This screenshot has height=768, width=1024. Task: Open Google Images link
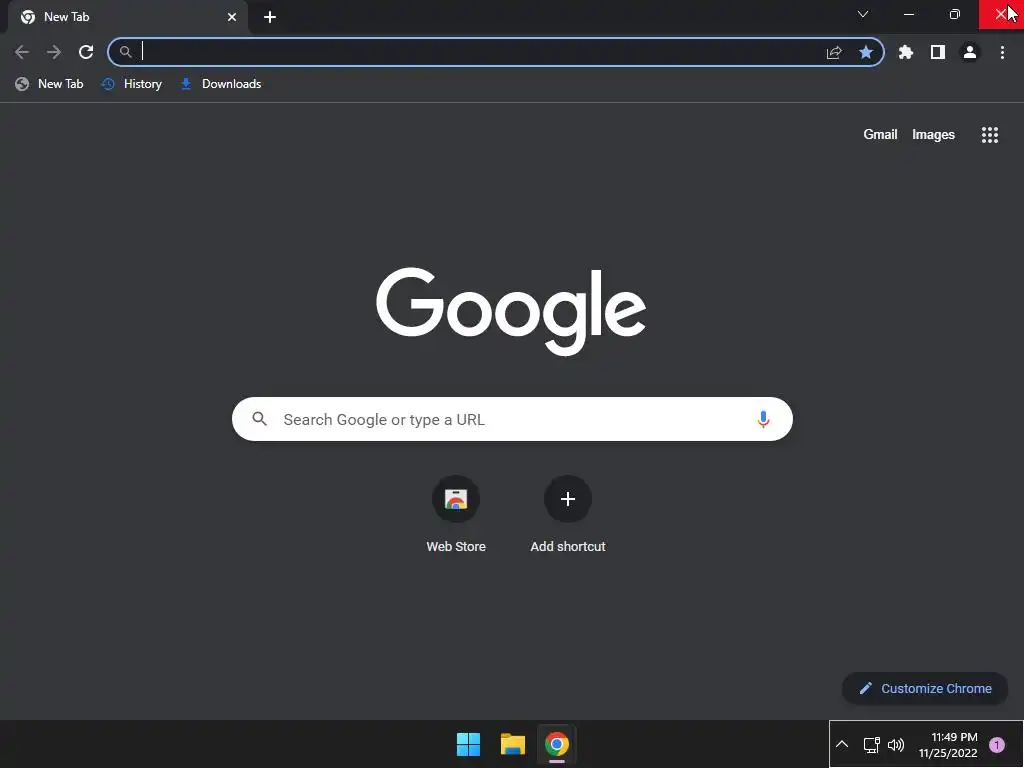click(x=933, y=135)
